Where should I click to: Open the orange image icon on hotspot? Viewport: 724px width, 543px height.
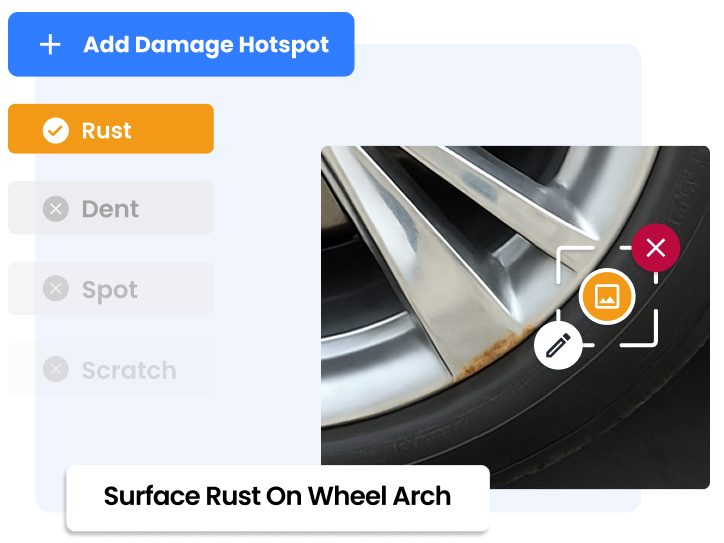(x=607, y=296)
